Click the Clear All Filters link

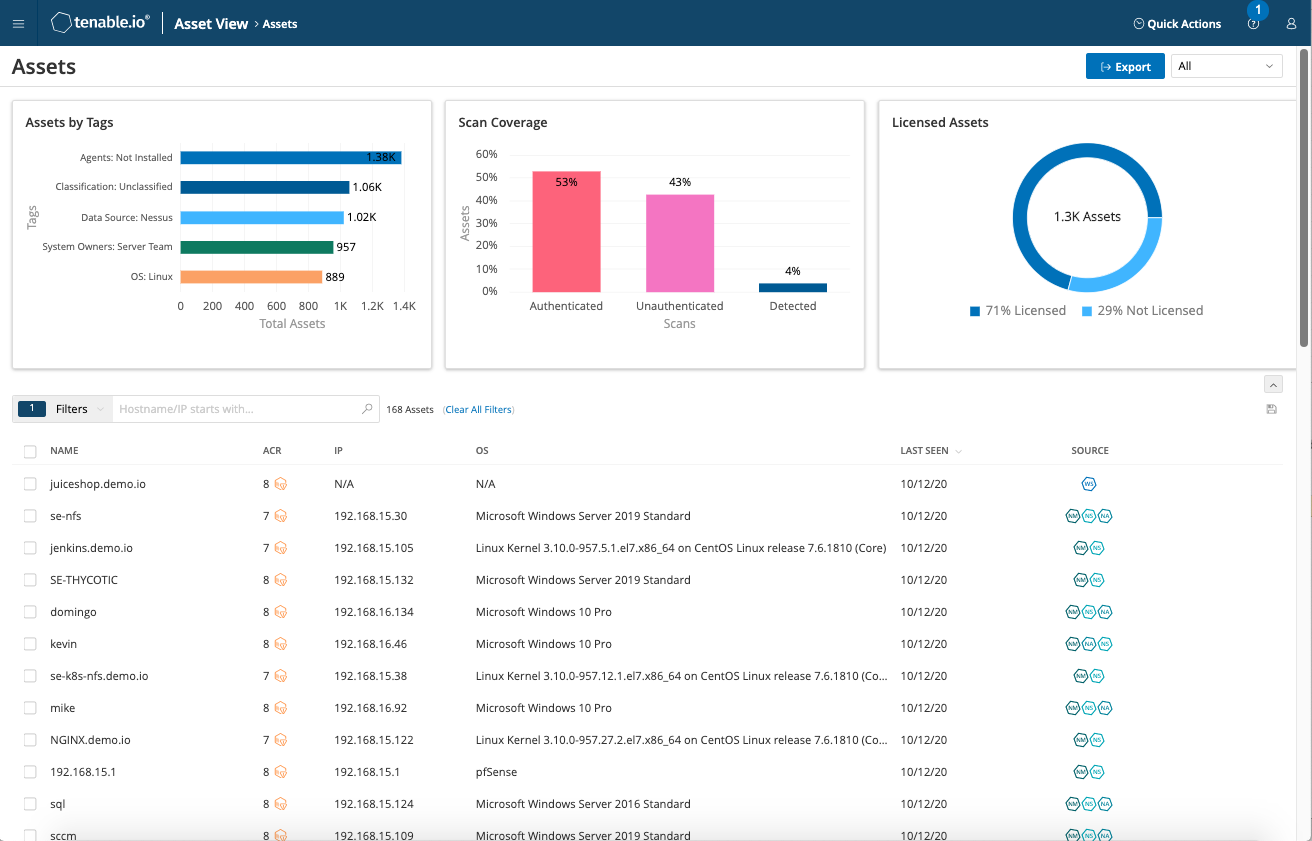[478, 410]
